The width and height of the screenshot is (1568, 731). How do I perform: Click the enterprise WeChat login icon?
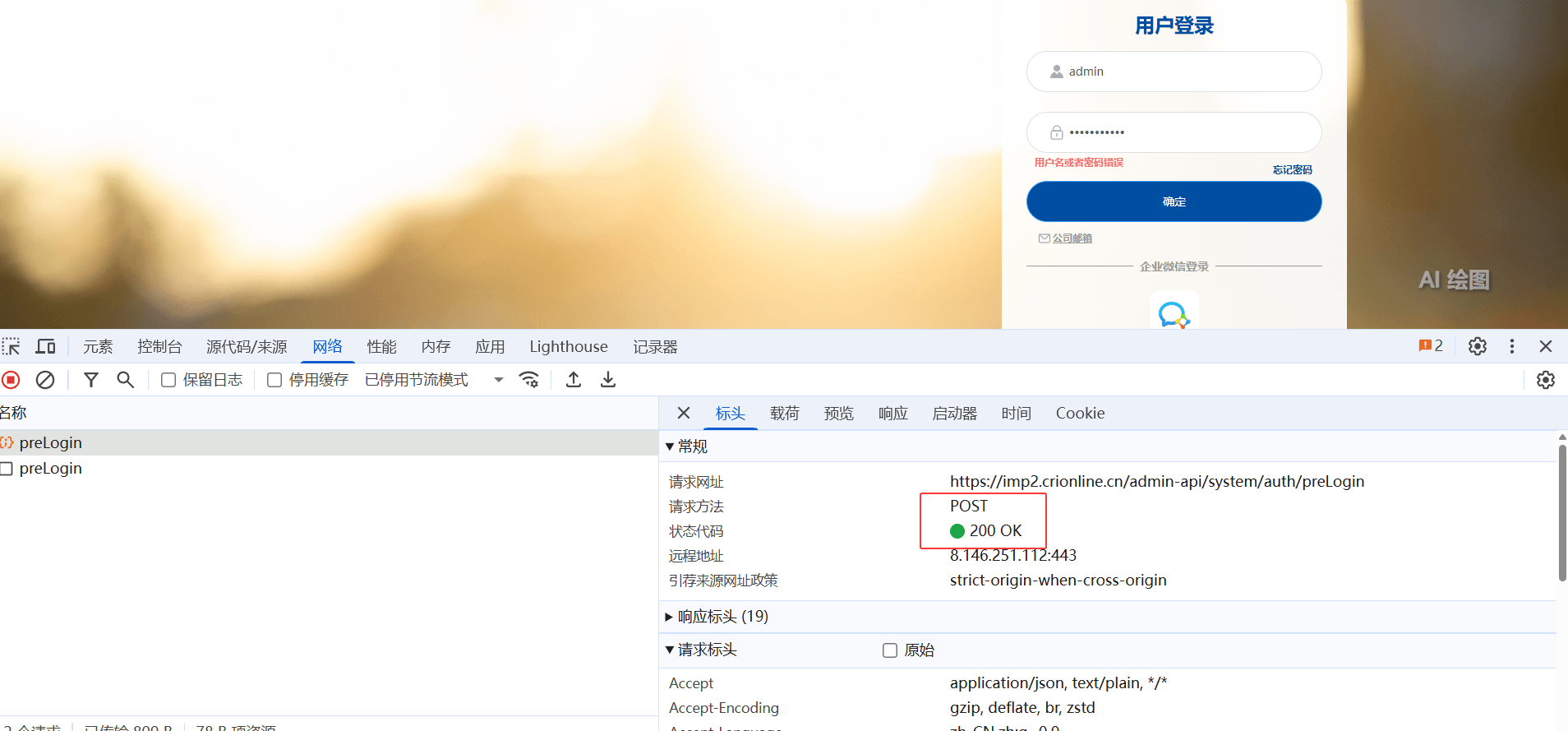(x=1174, y=312)
